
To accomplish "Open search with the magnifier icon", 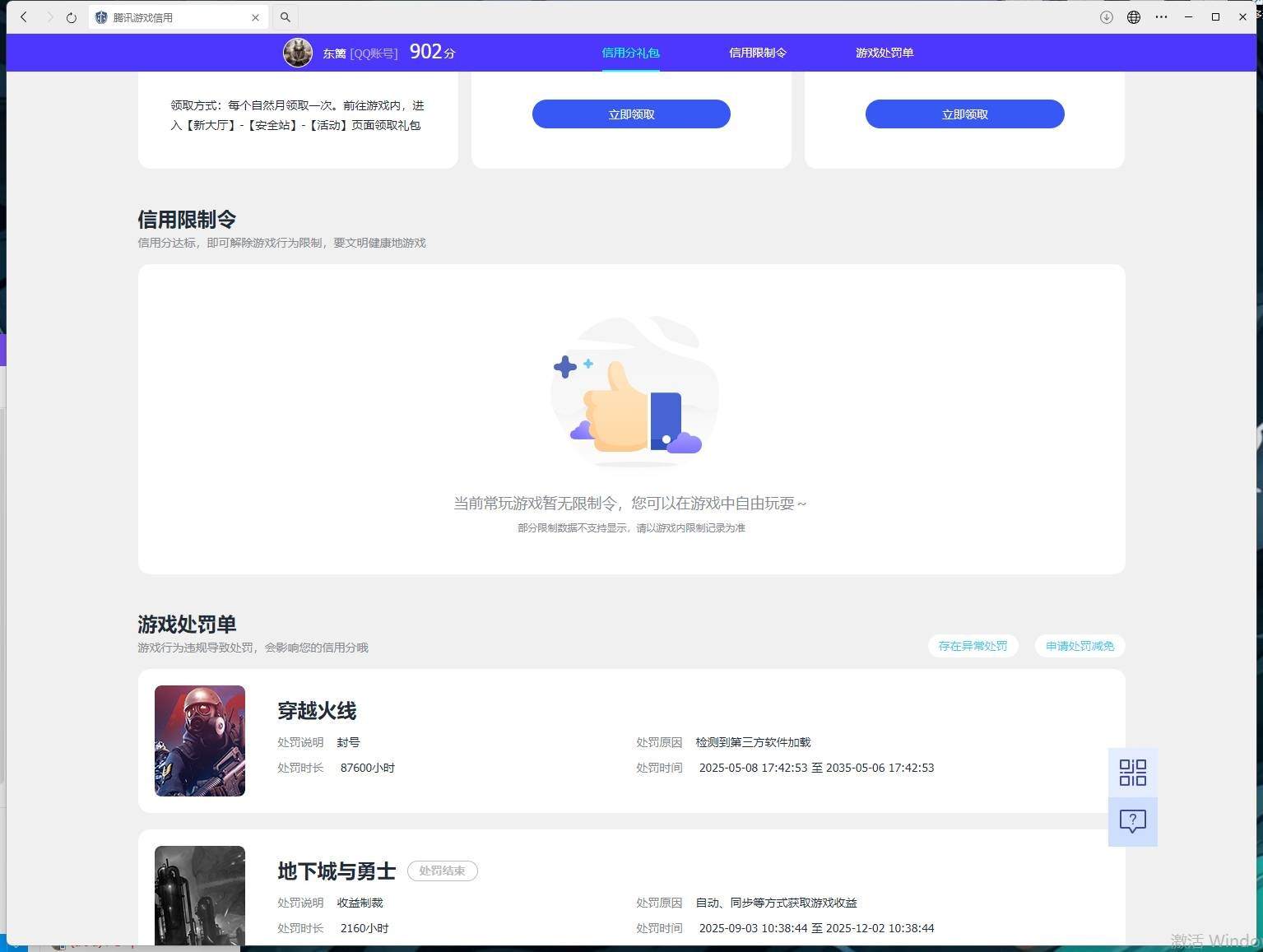I will 286,17.
